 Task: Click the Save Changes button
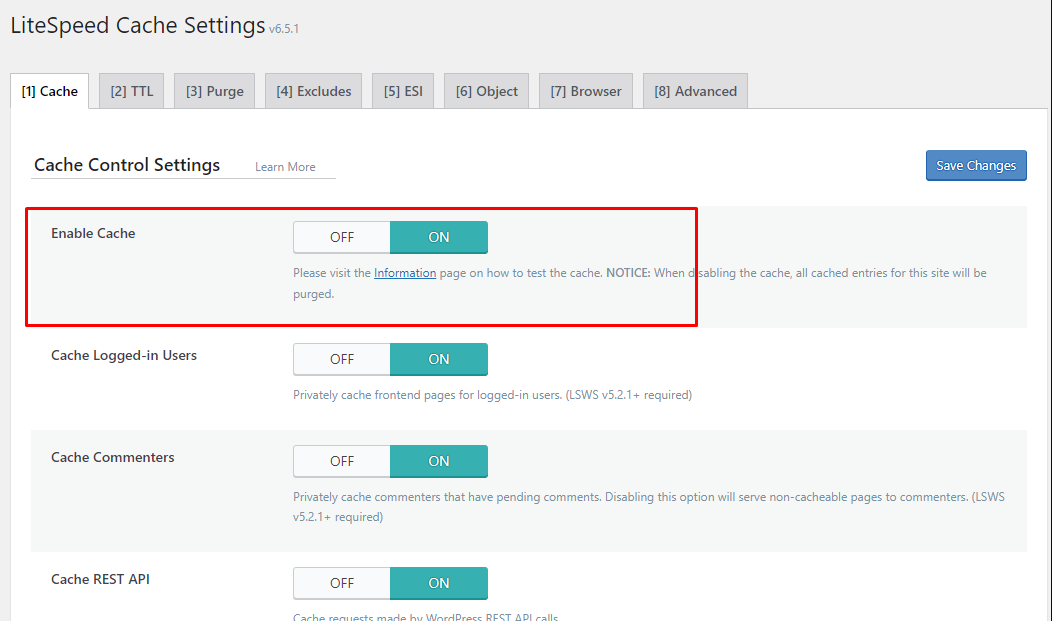[x=976, y=166]
